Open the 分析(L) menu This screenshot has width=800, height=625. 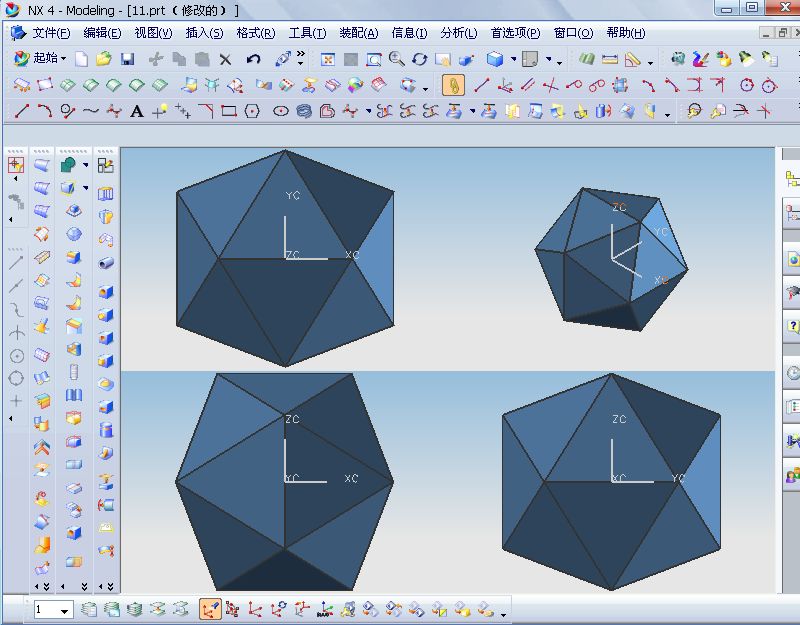point(459,33)
